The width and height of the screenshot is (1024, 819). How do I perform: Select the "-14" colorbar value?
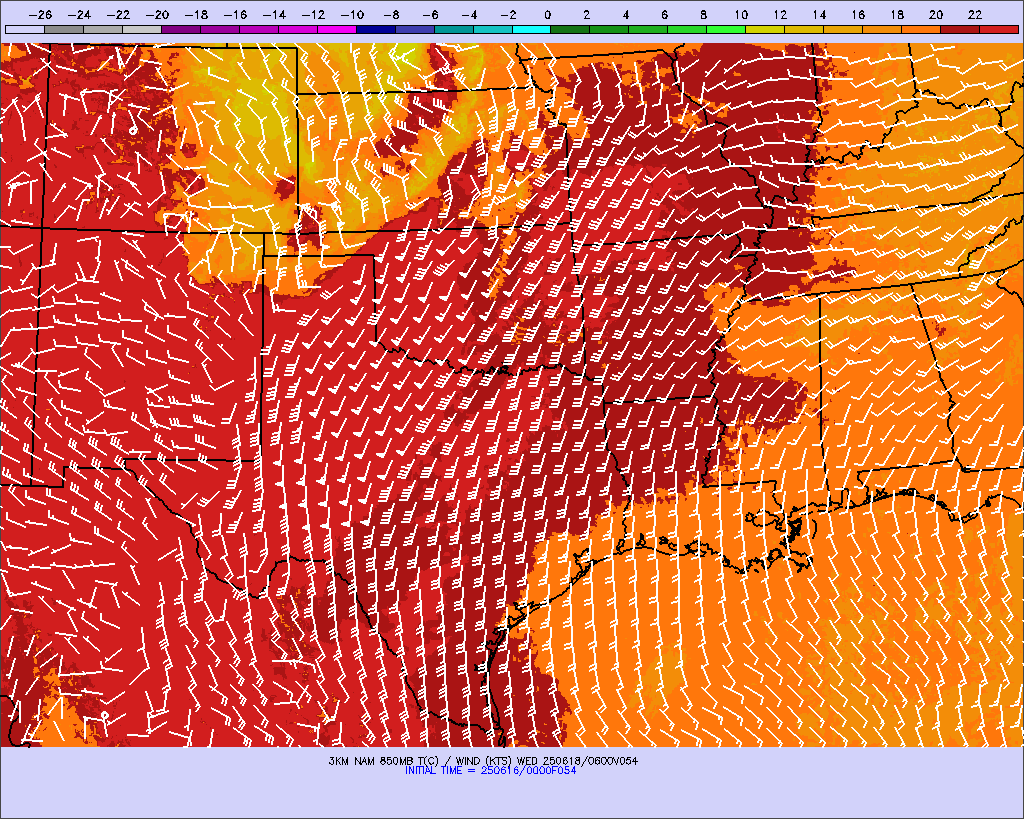click(x=274, y=14)
